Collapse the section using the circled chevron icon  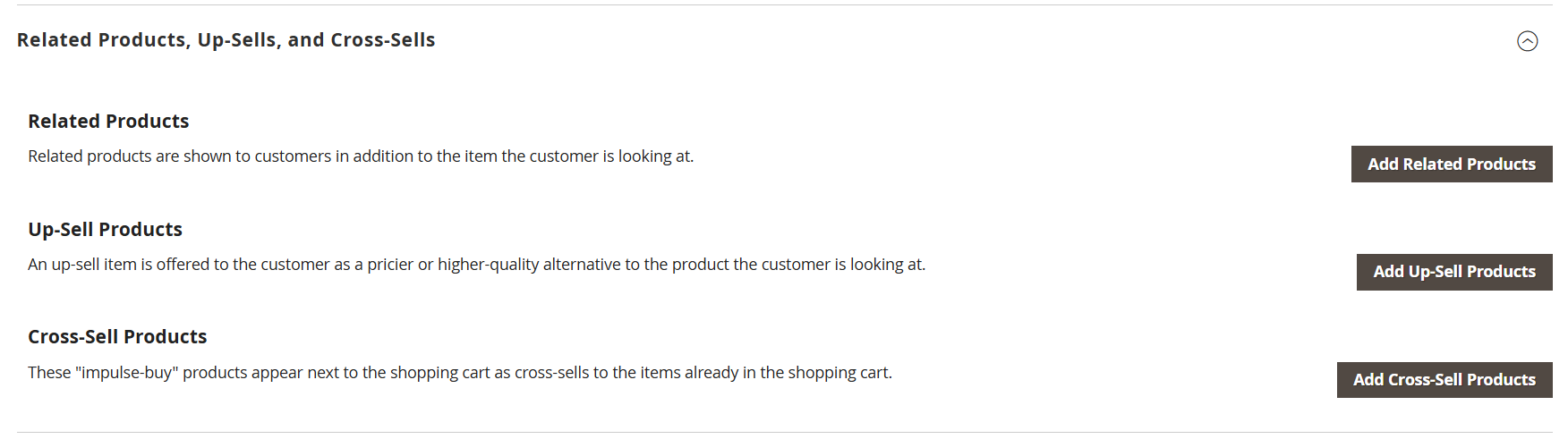1527,41
